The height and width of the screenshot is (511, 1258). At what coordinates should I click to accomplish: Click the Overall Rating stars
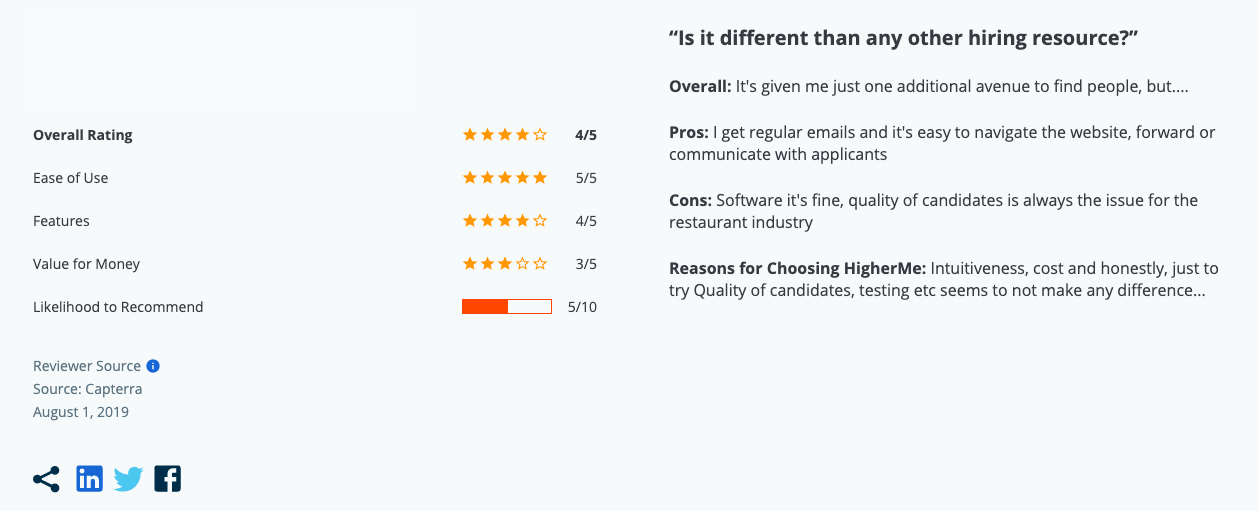504,135
